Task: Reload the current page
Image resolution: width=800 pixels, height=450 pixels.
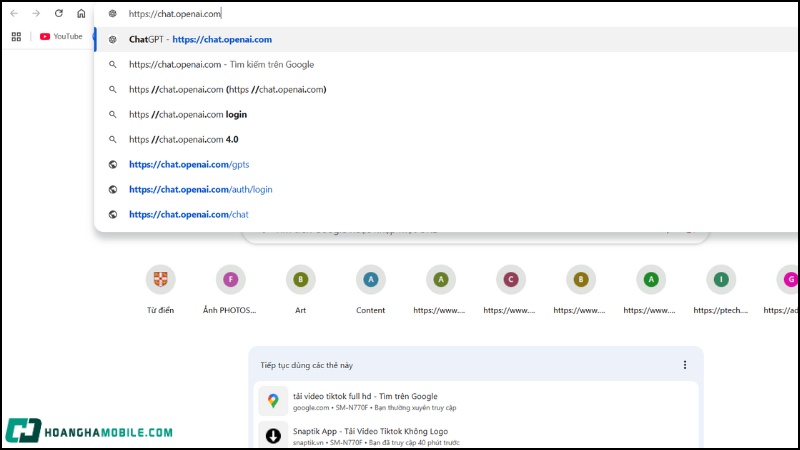Action: point(59,13)
